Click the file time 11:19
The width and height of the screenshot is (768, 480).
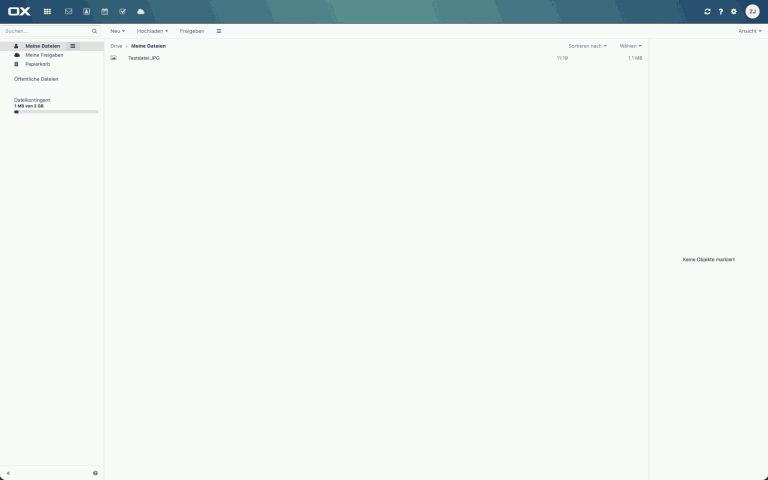(562, 58)
